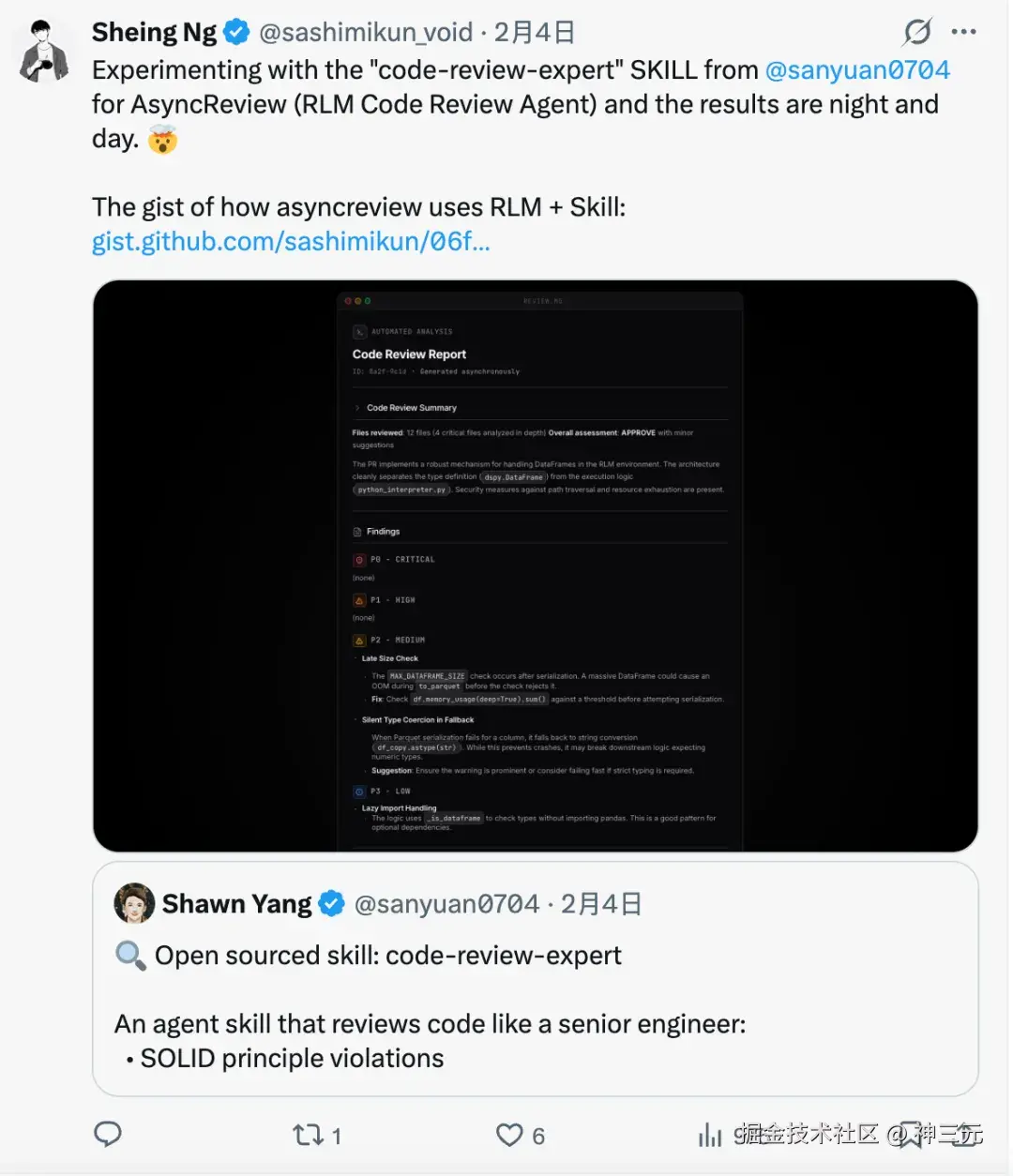This screenshot has width=1013, height=1176.
Task: Click Sheing Ng's profile avatar
Action: point(45,52)
